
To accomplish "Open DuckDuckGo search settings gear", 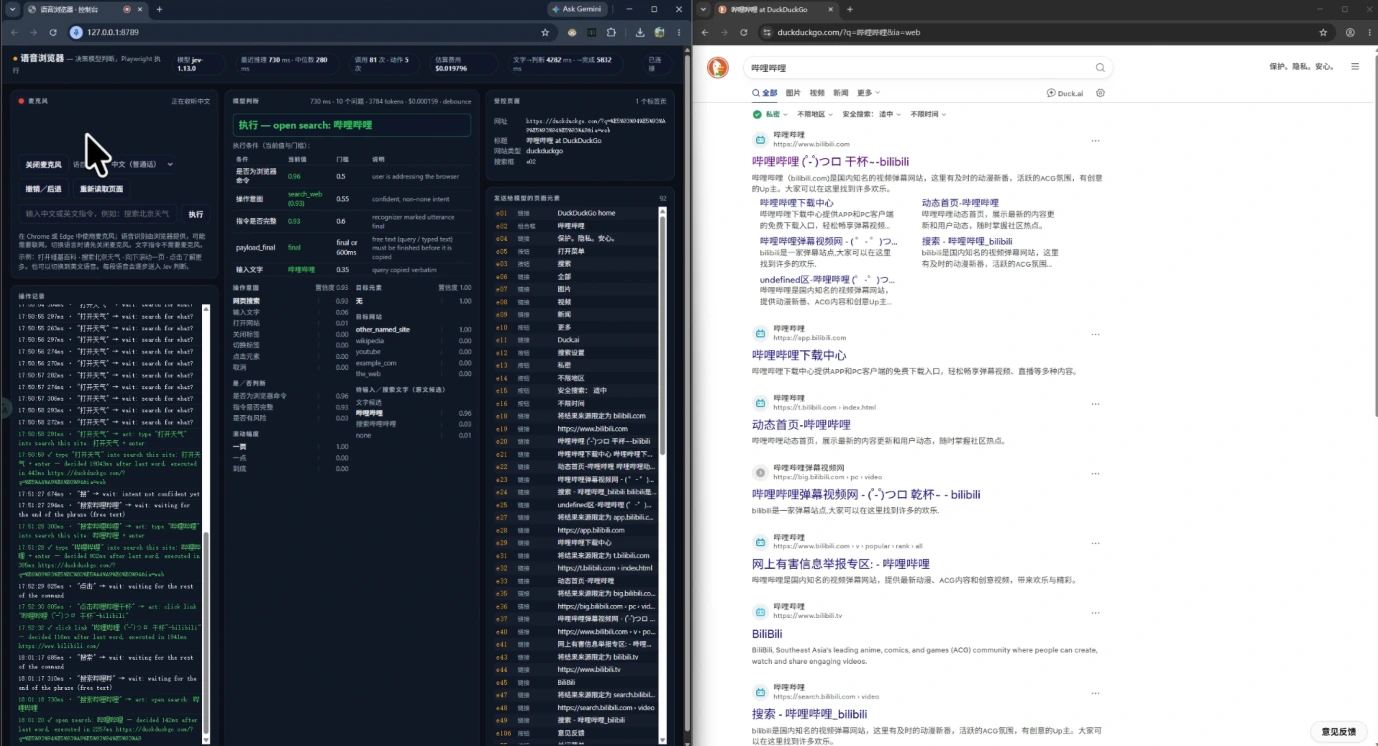I will coord(1100,93).
